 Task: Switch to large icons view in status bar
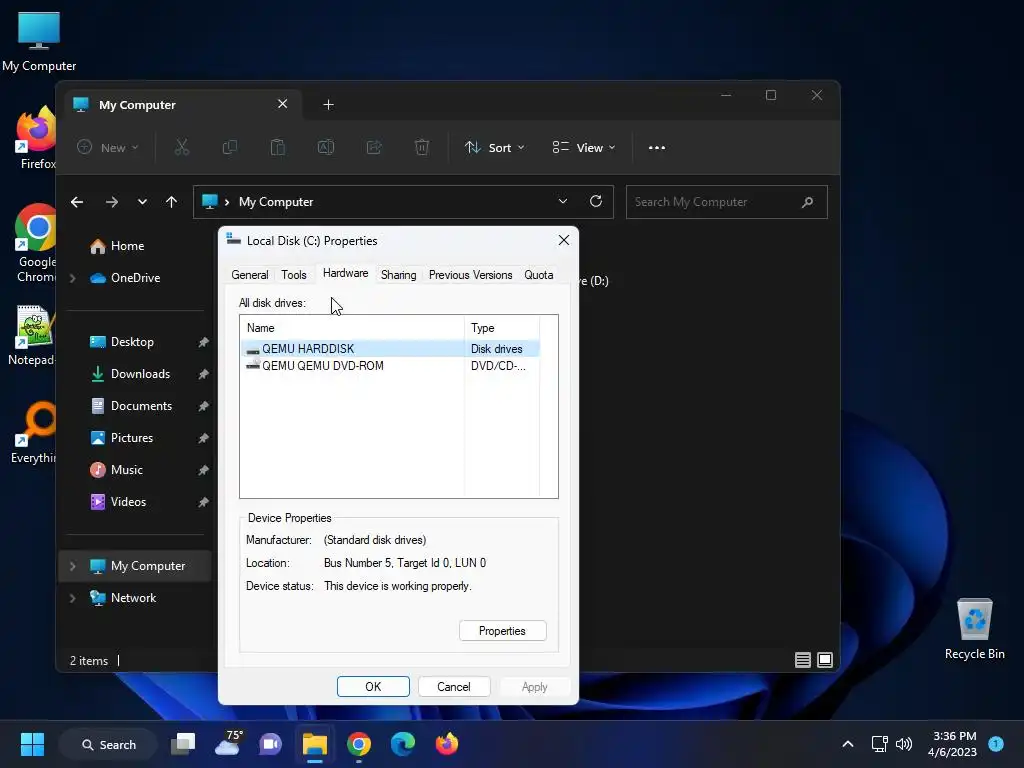click(825, 660)
